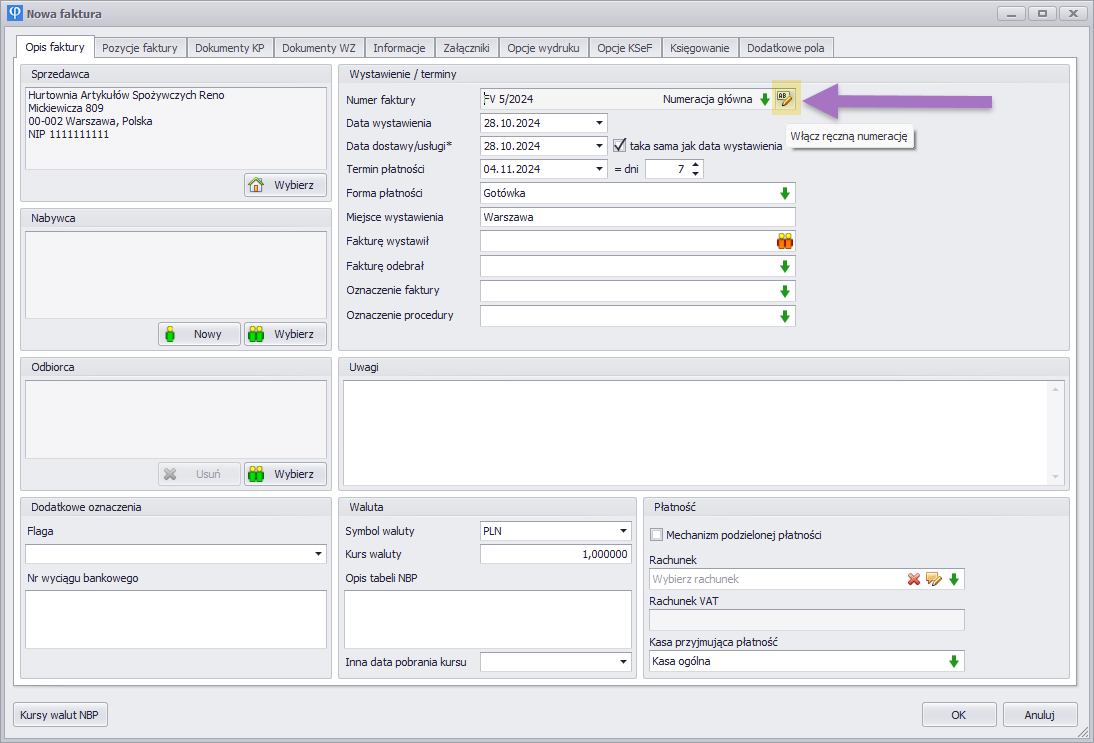Click the yellow tag icon in Rachunek field
Viewport: 1094px width, 743px height.
point(934,579)
